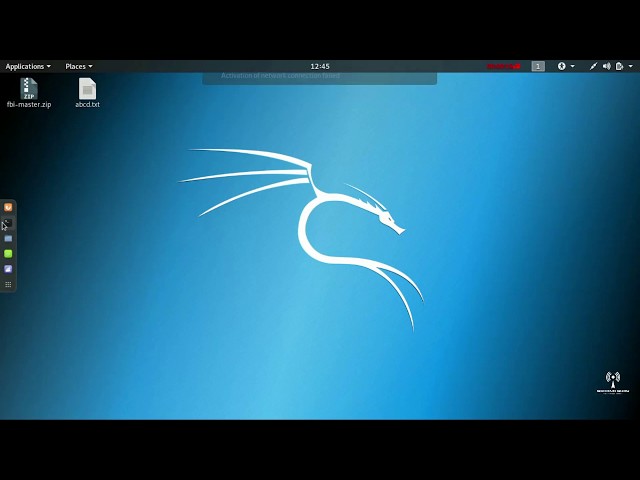Screen dimensions: 640x480
Task: Click the network connection status icon
Action: pyautogui.click(x=593, y=66)
